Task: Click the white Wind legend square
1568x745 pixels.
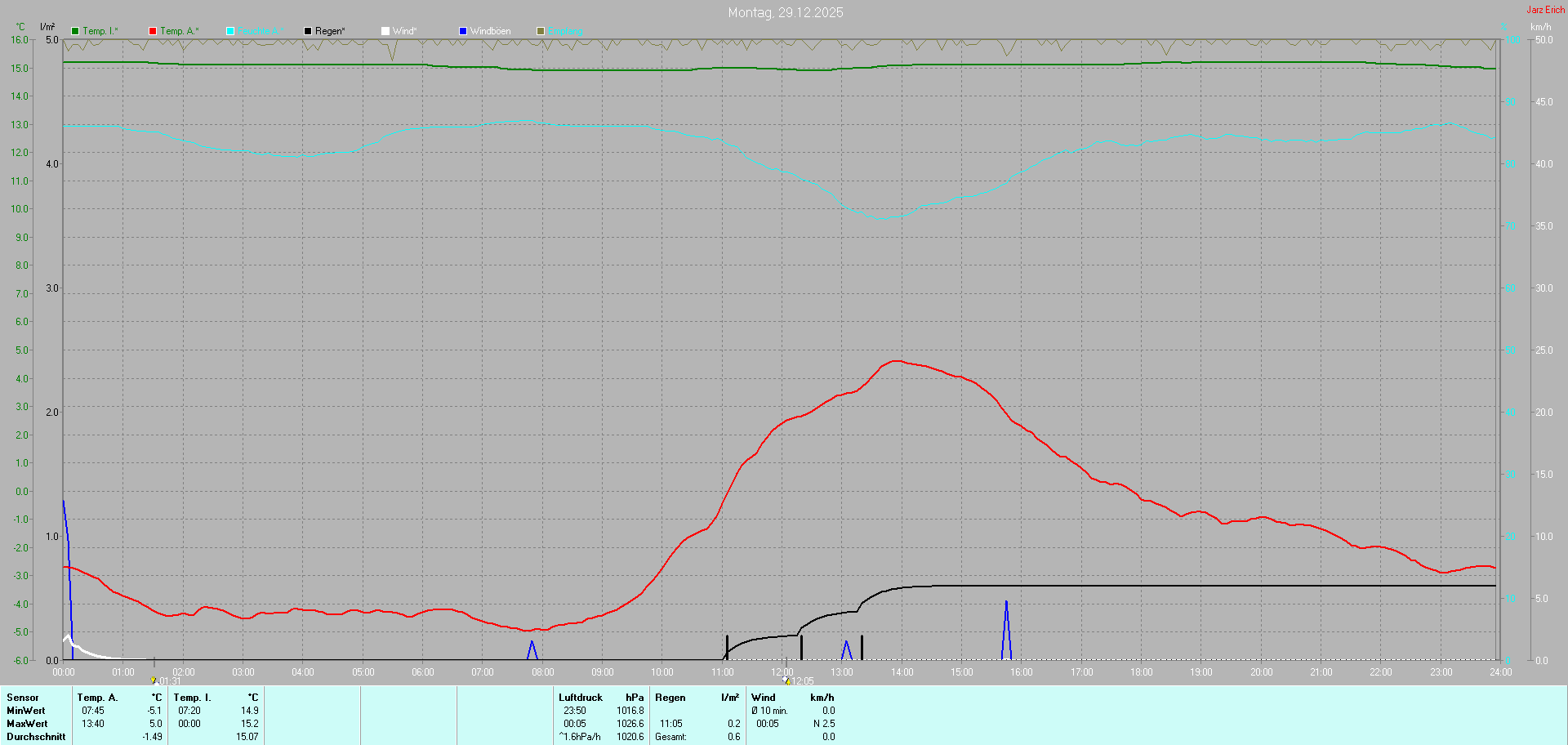Action: coord(385,31)
